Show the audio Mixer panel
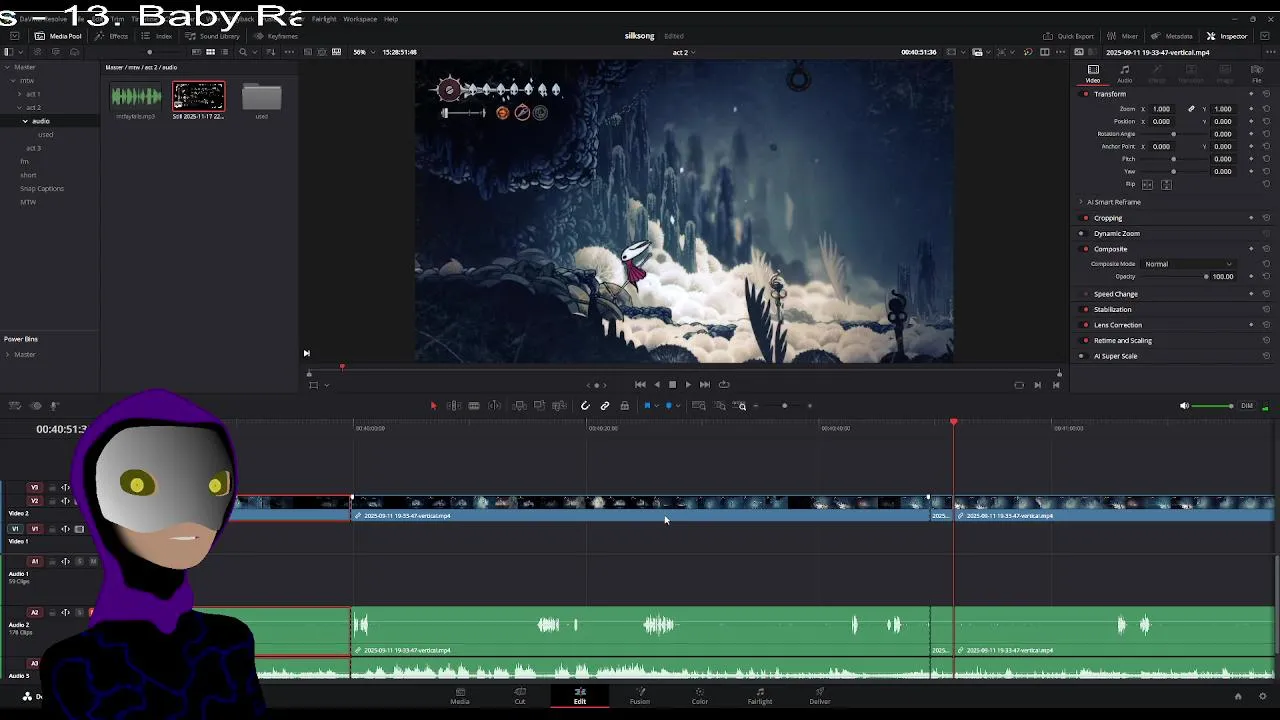 pyautogui.click(x=1123, y=36)
